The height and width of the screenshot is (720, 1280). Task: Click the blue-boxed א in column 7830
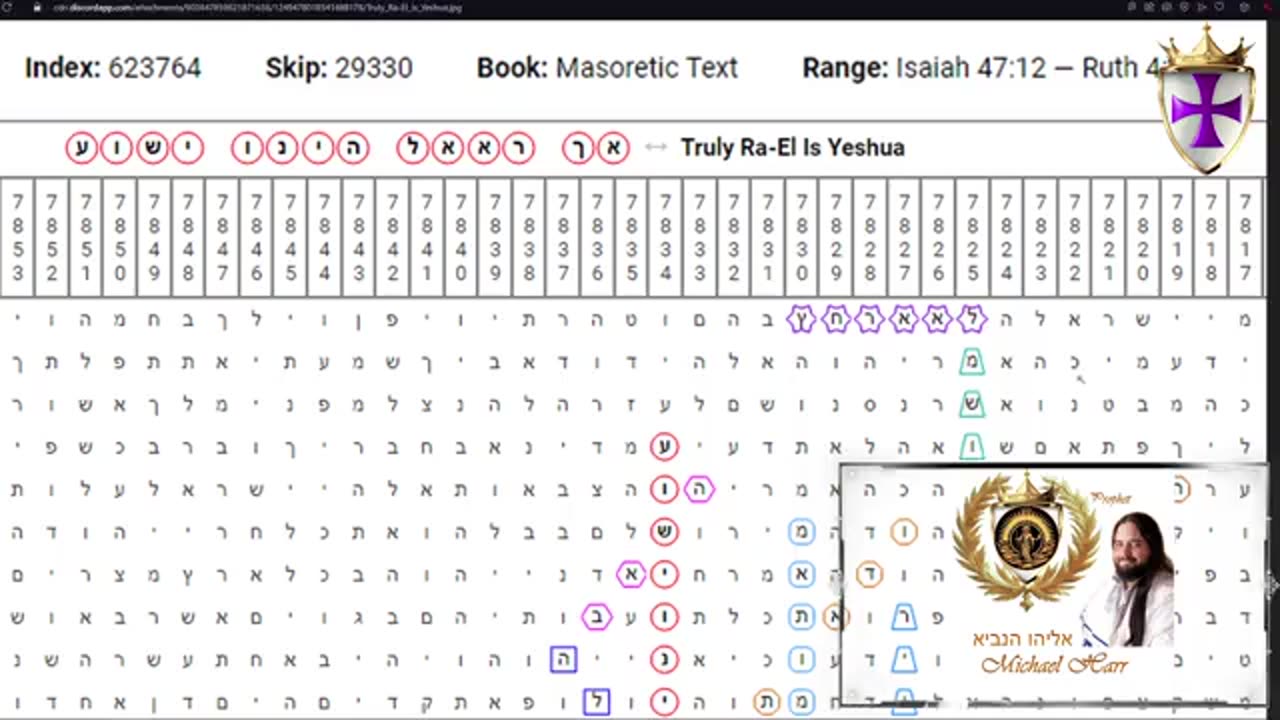pos(802,574)
